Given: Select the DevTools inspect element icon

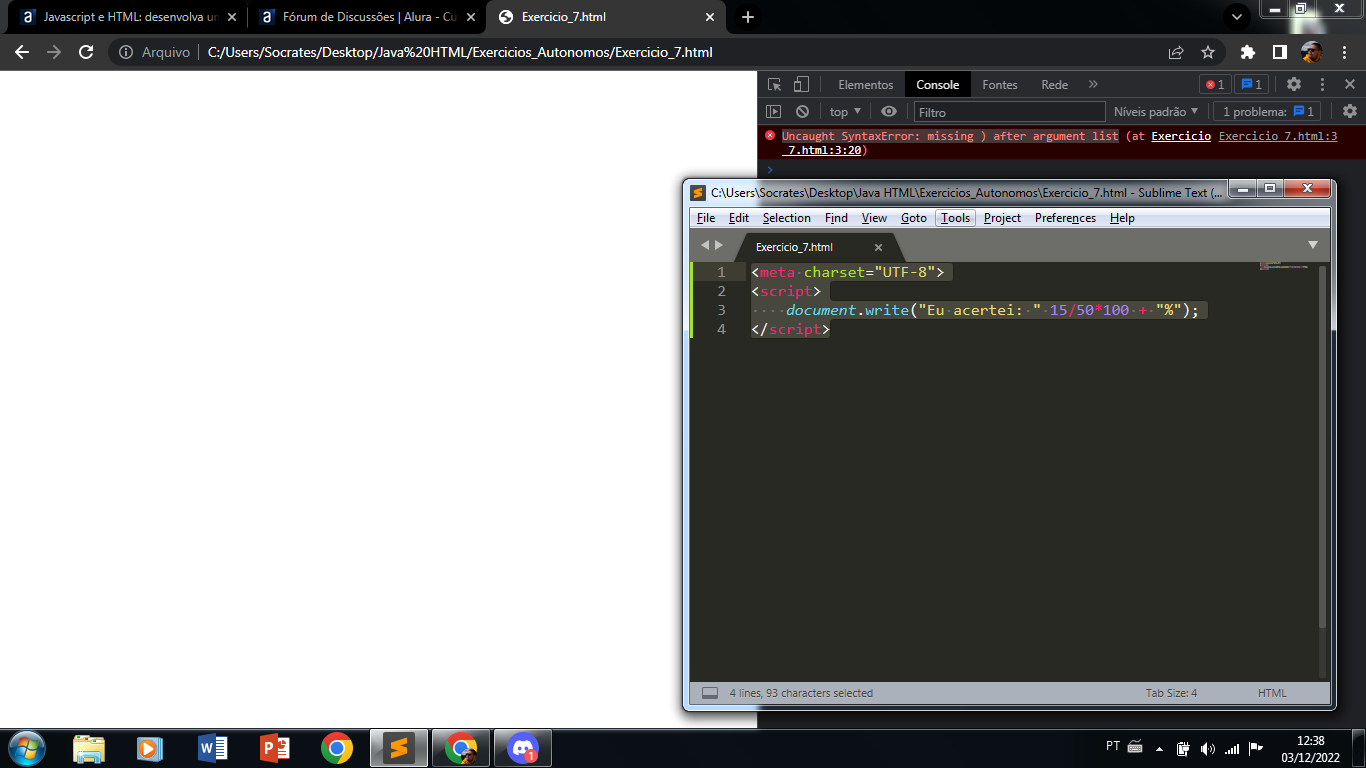Looking at the screenshot, I should click(x=774, y=85).
